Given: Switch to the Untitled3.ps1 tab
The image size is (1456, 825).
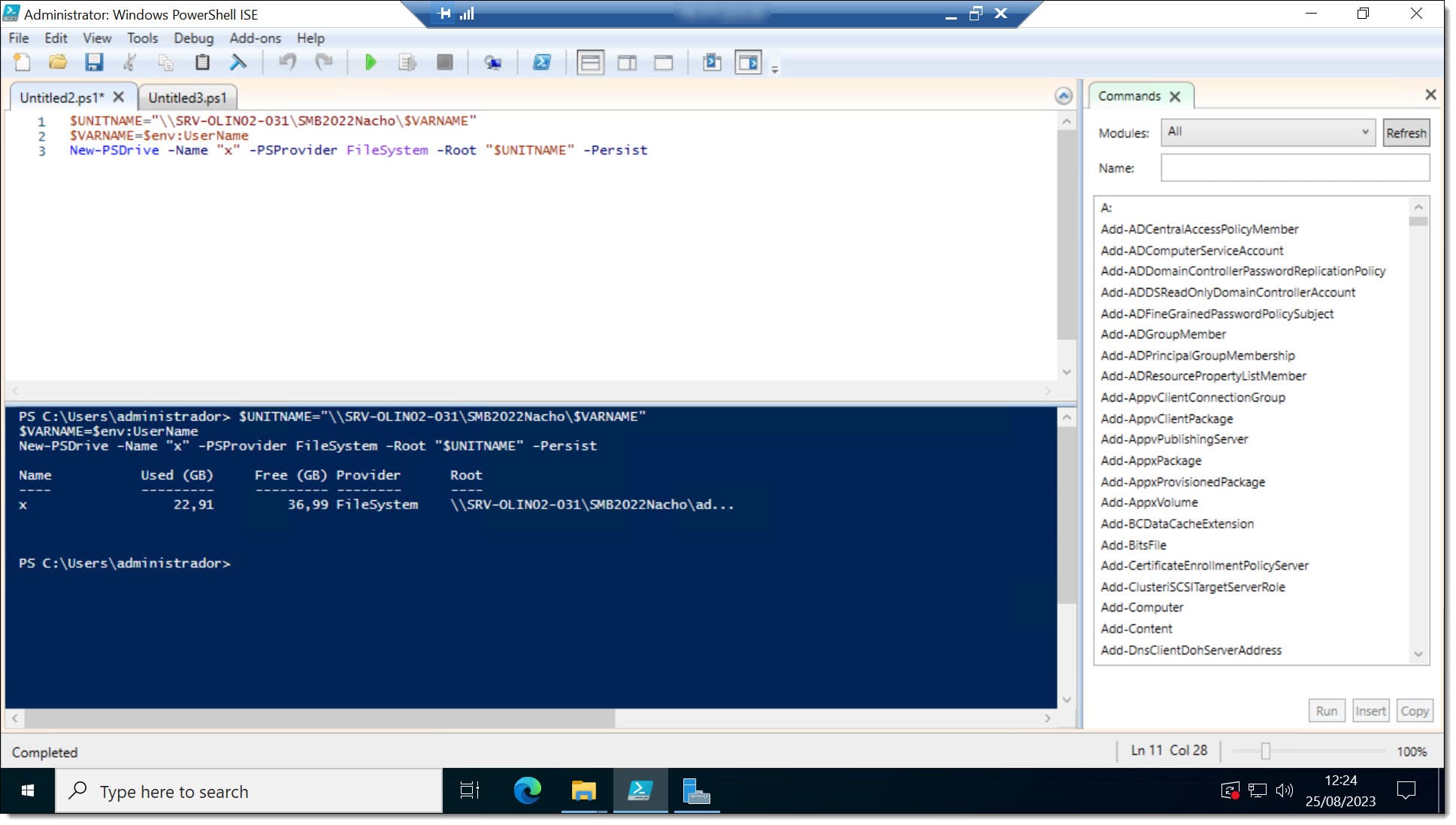Looking at the screenshot, I should 187,98.
